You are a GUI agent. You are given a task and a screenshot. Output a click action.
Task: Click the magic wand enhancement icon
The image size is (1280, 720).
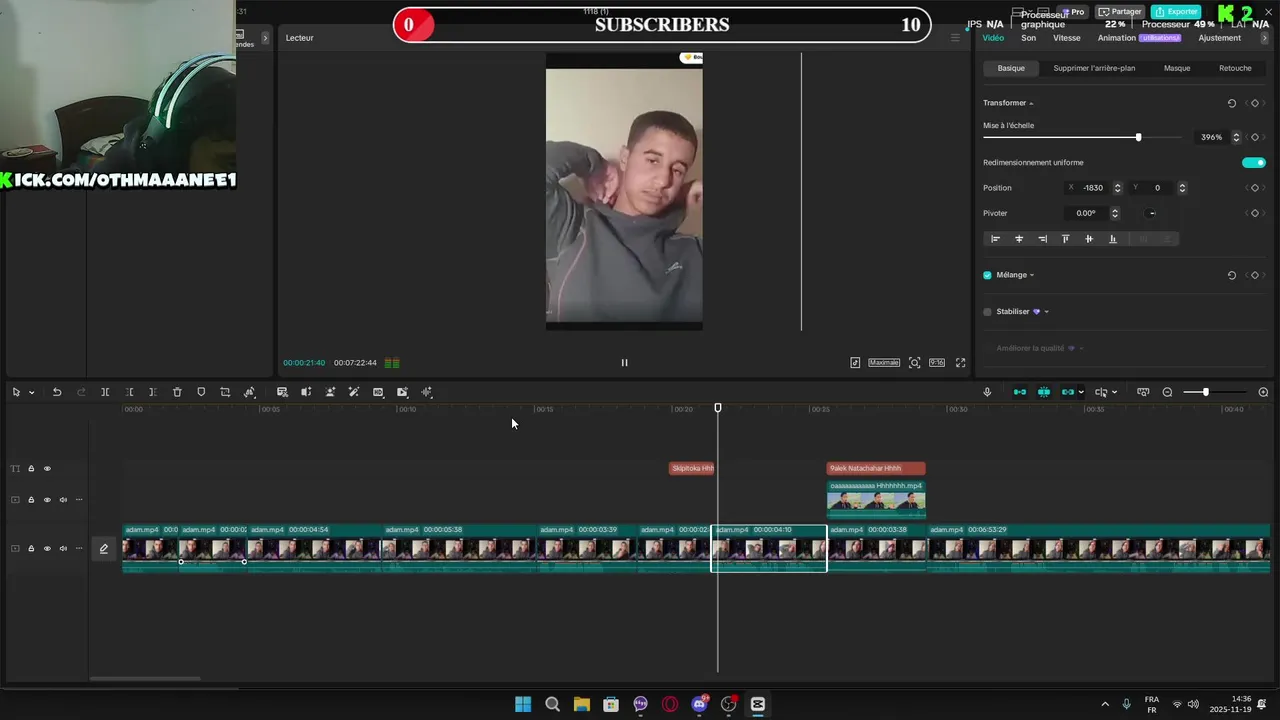tap(354, 392)
